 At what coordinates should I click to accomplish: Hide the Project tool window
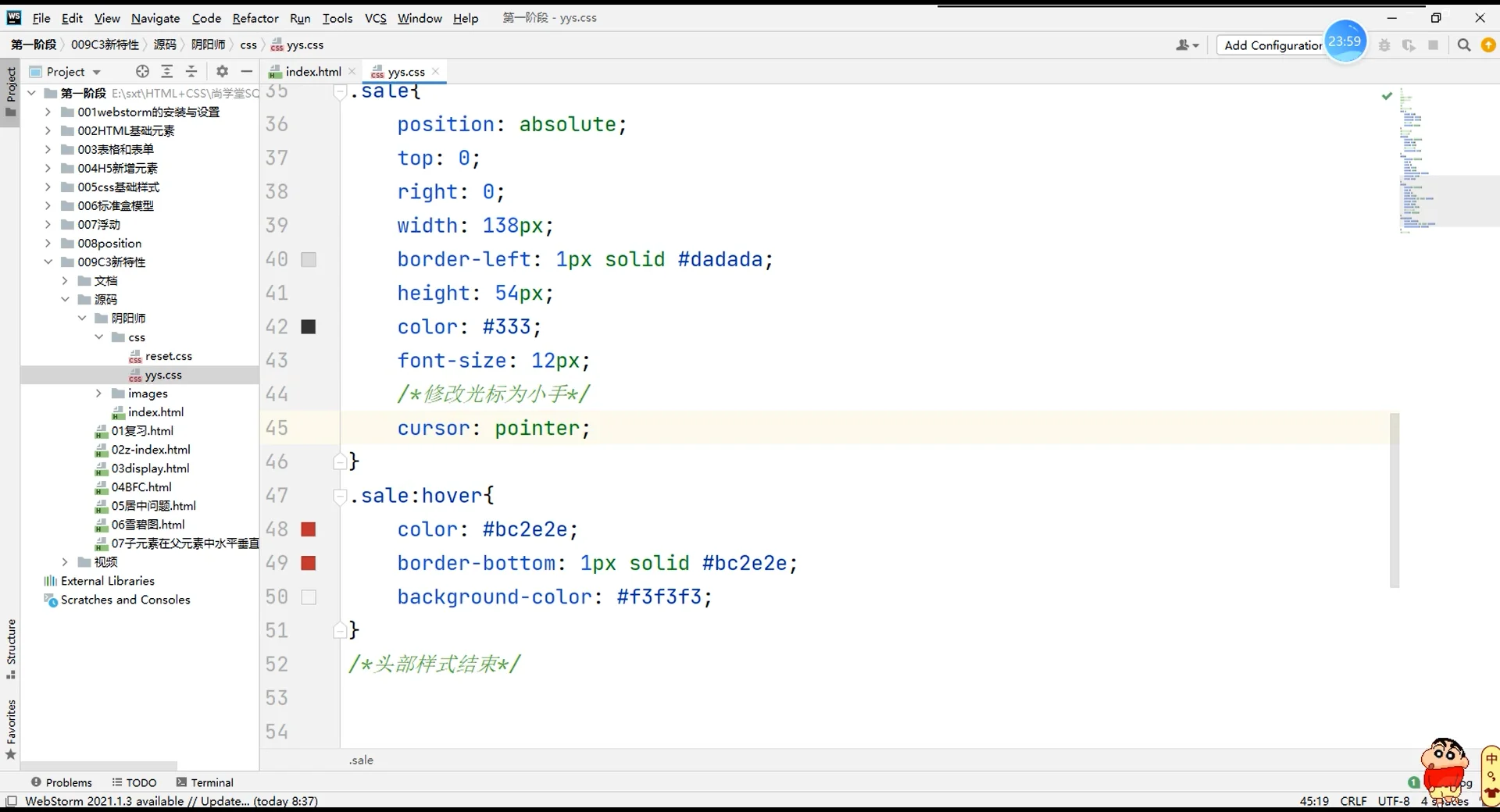point(247,71)
